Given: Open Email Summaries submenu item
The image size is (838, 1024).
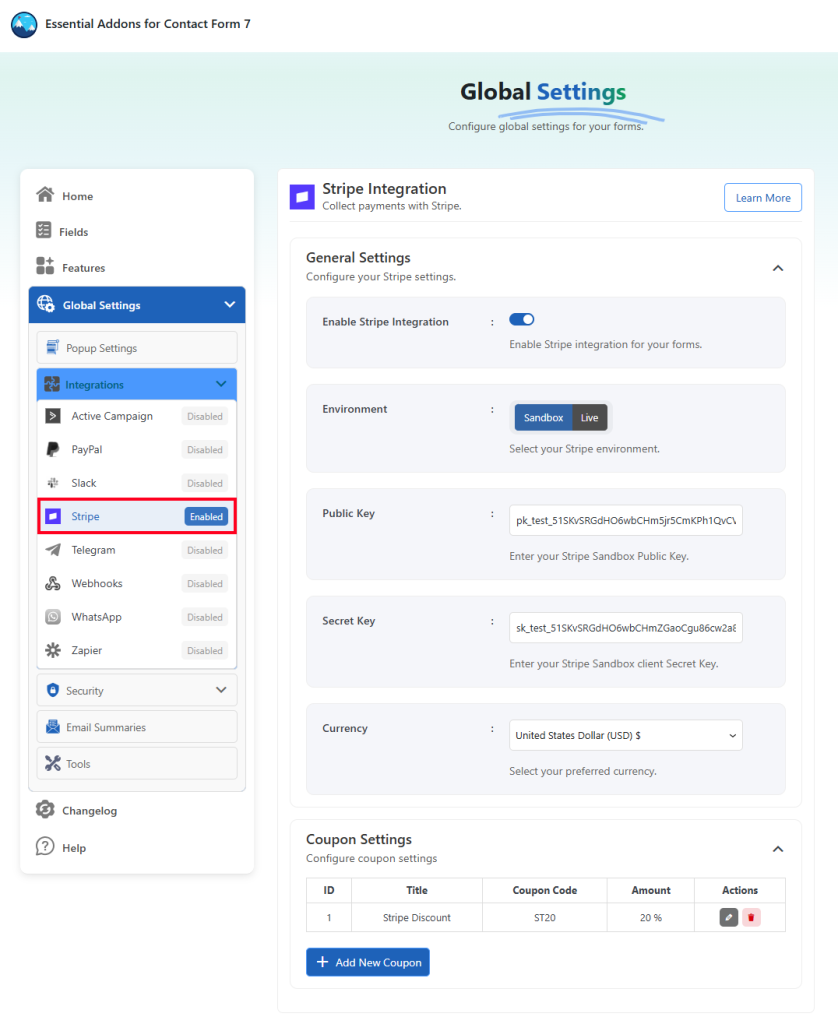Looking at the screenshot, I should (137, 727).
